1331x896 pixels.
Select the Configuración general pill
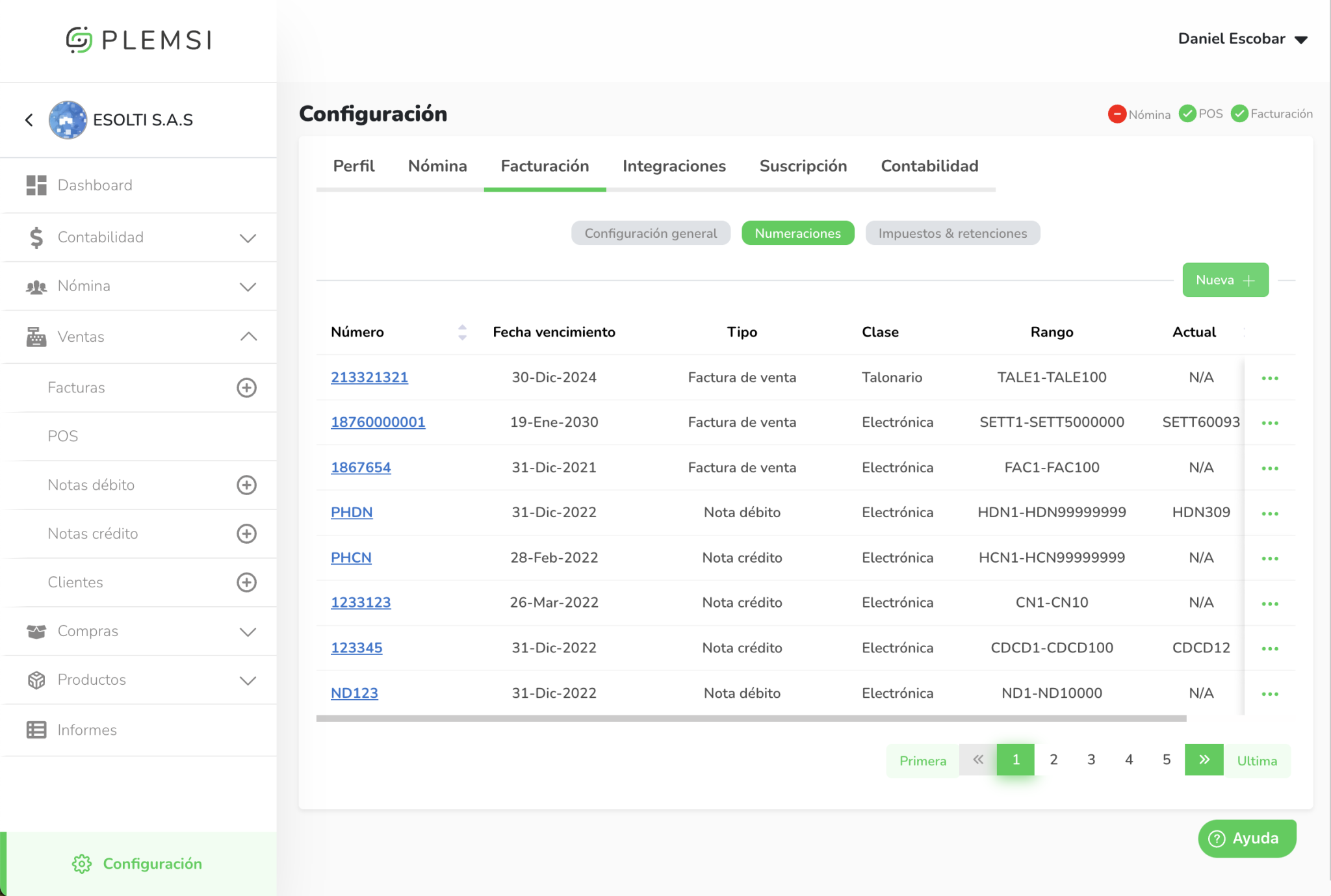pos(651,233)
